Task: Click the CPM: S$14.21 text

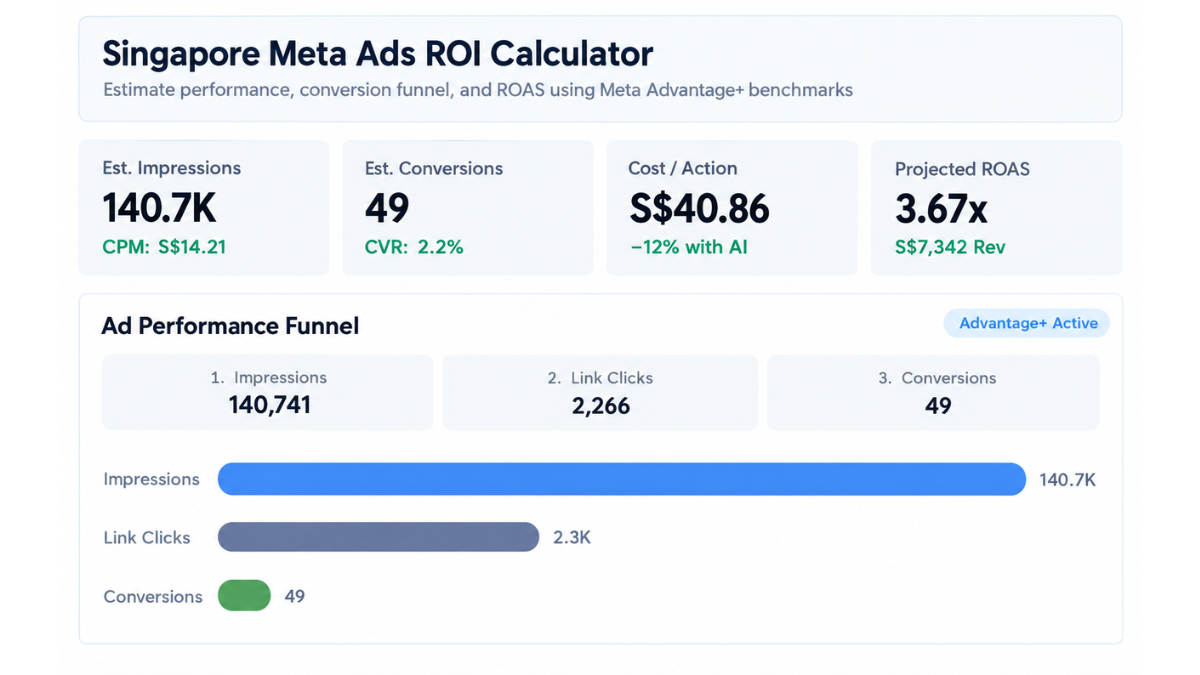Action: 164,246
